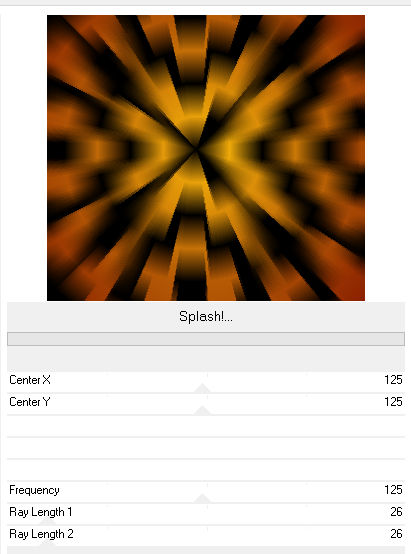Click the Ray Length 1 parameter label
The width and height of the screenshot is (411, 554).
pos(41,512)
